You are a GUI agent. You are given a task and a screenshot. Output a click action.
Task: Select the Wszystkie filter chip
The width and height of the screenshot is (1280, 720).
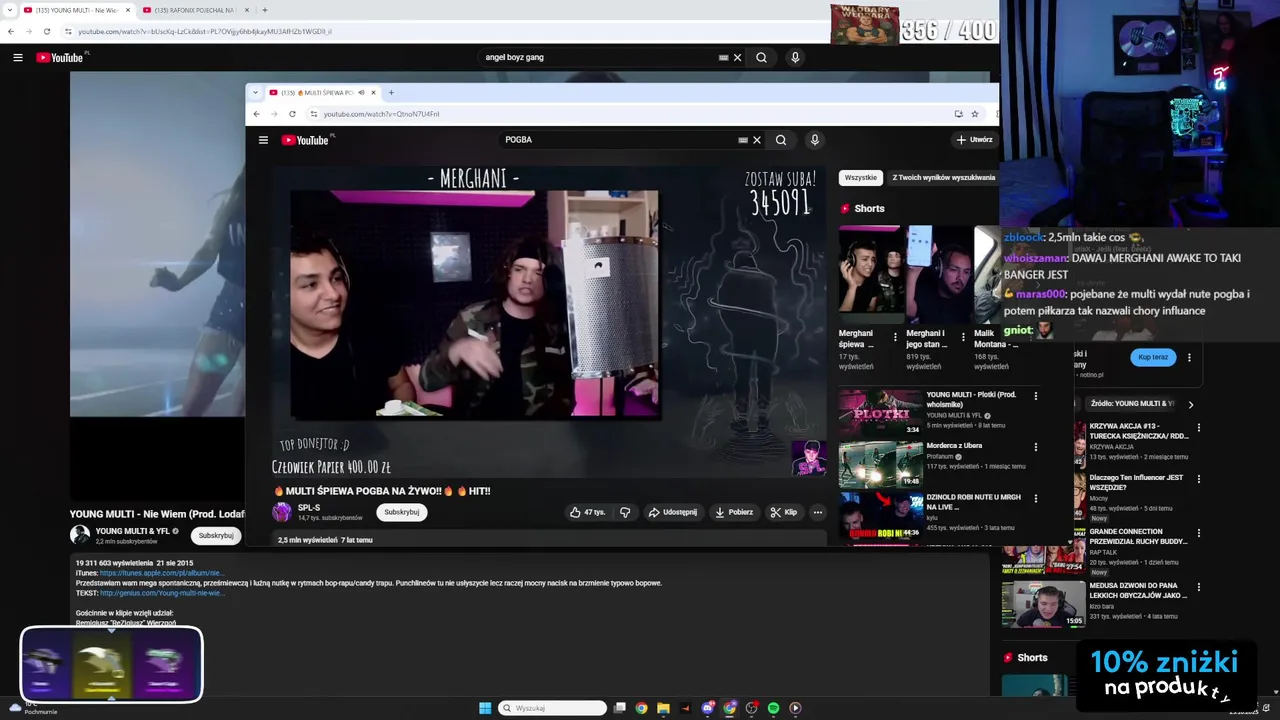tap(860, 178)
